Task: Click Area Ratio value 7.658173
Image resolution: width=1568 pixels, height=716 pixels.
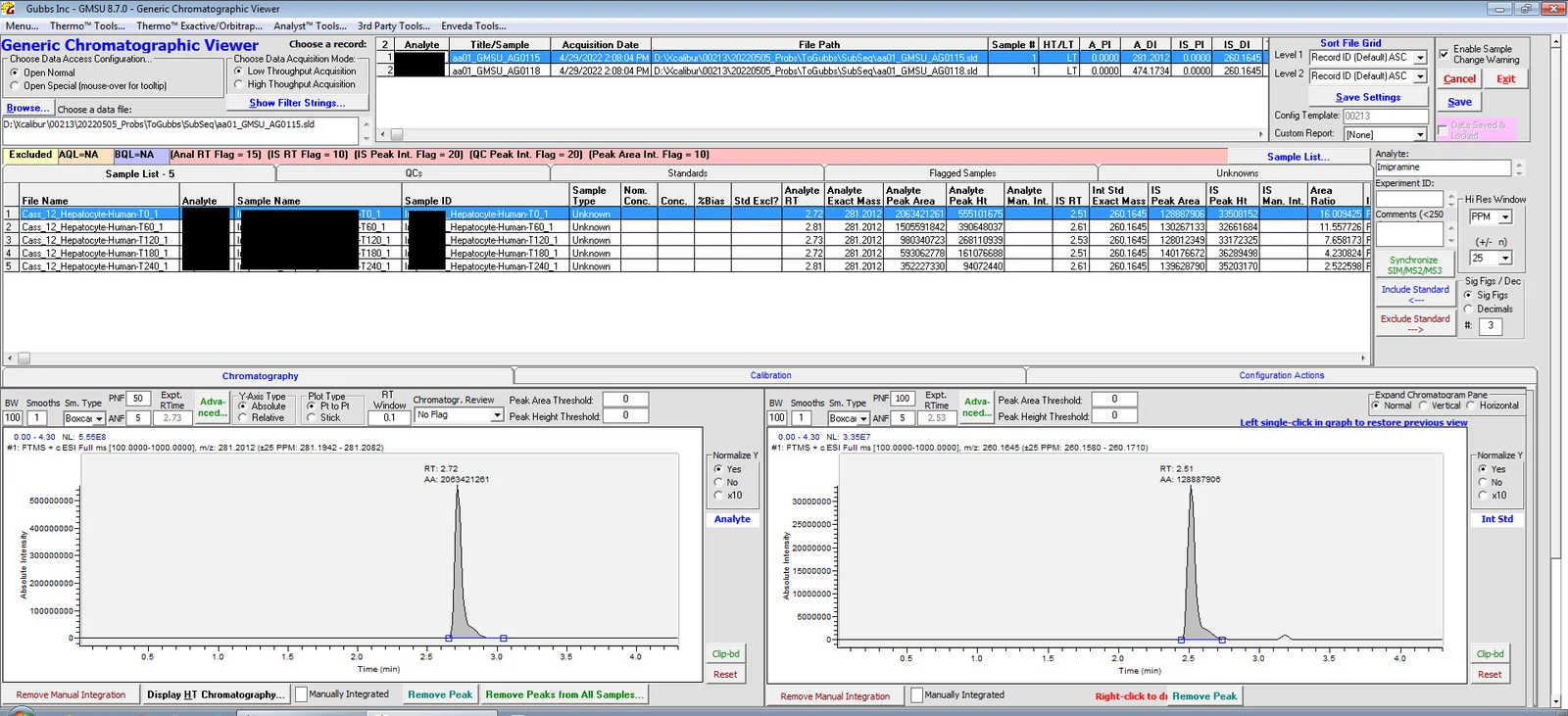Action: coord(1337,240)
